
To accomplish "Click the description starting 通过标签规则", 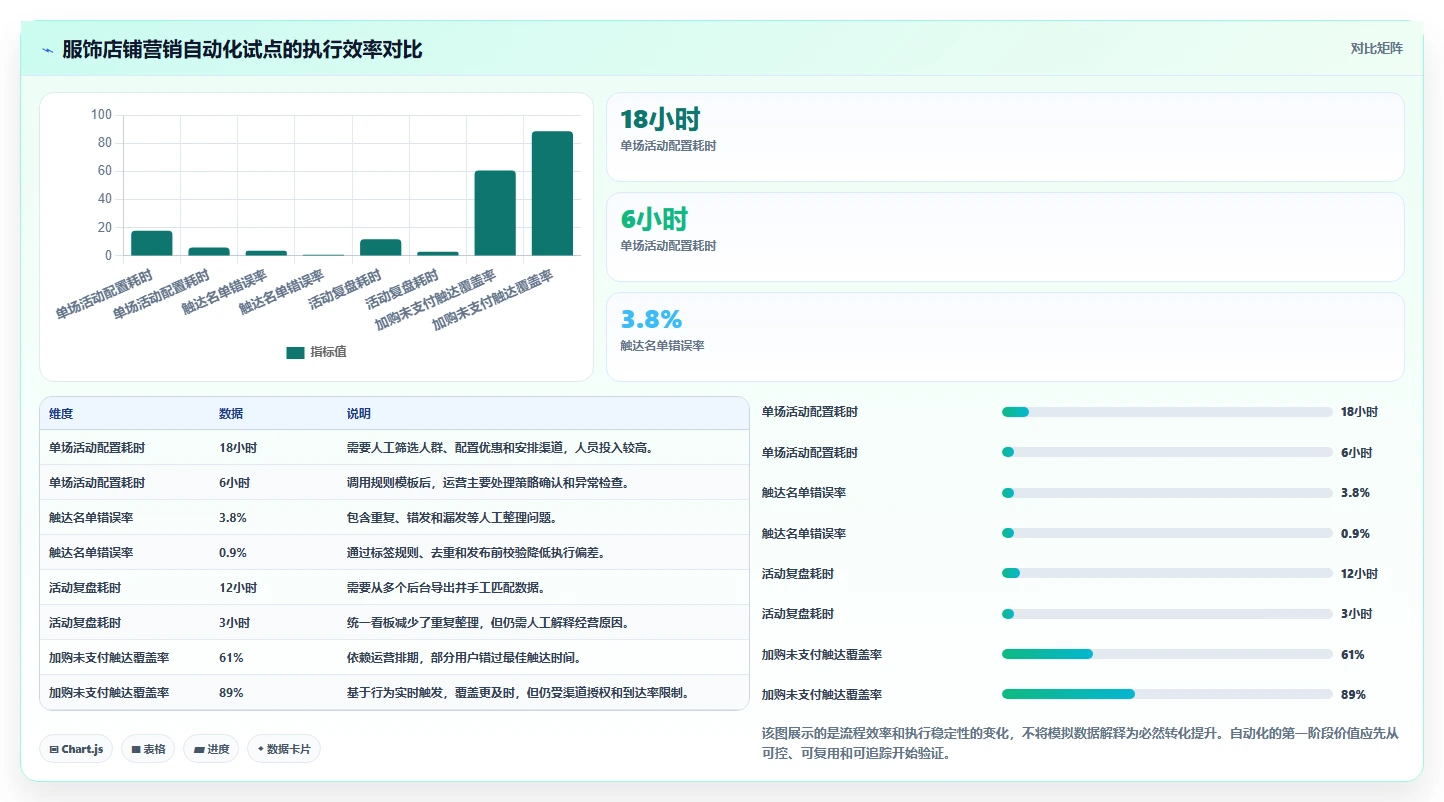I will click(x=476, y=553).
